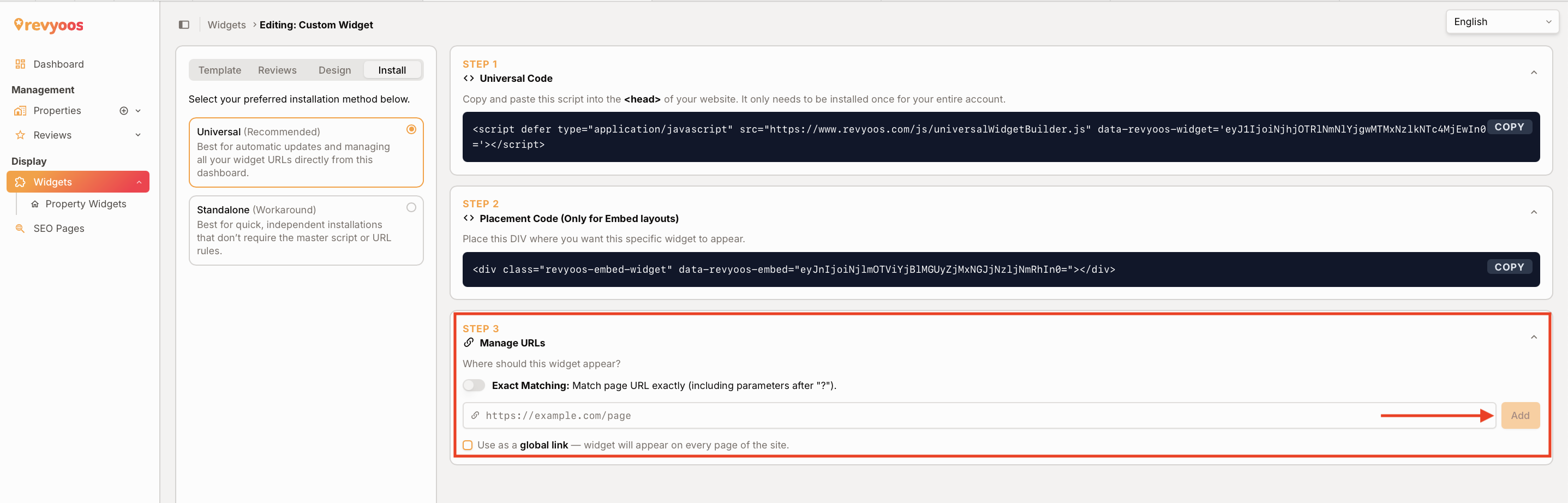Click the Reviews star icon
Viewport: 1568px width, 503px height.
20,135
